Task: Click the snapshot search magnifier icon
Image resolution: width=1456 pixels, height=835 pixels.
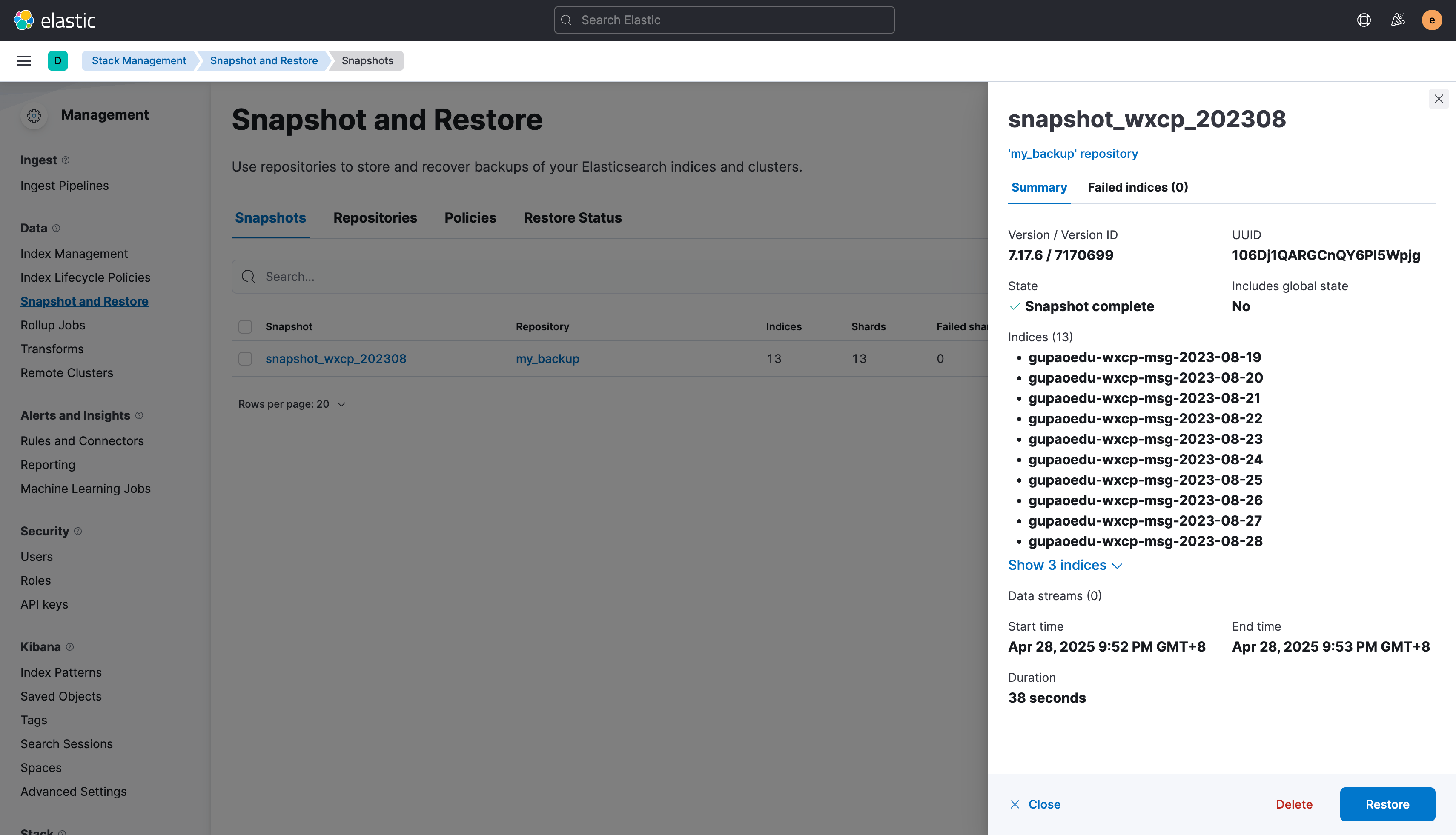Action: pyautogui.click(x=248, y=277)
